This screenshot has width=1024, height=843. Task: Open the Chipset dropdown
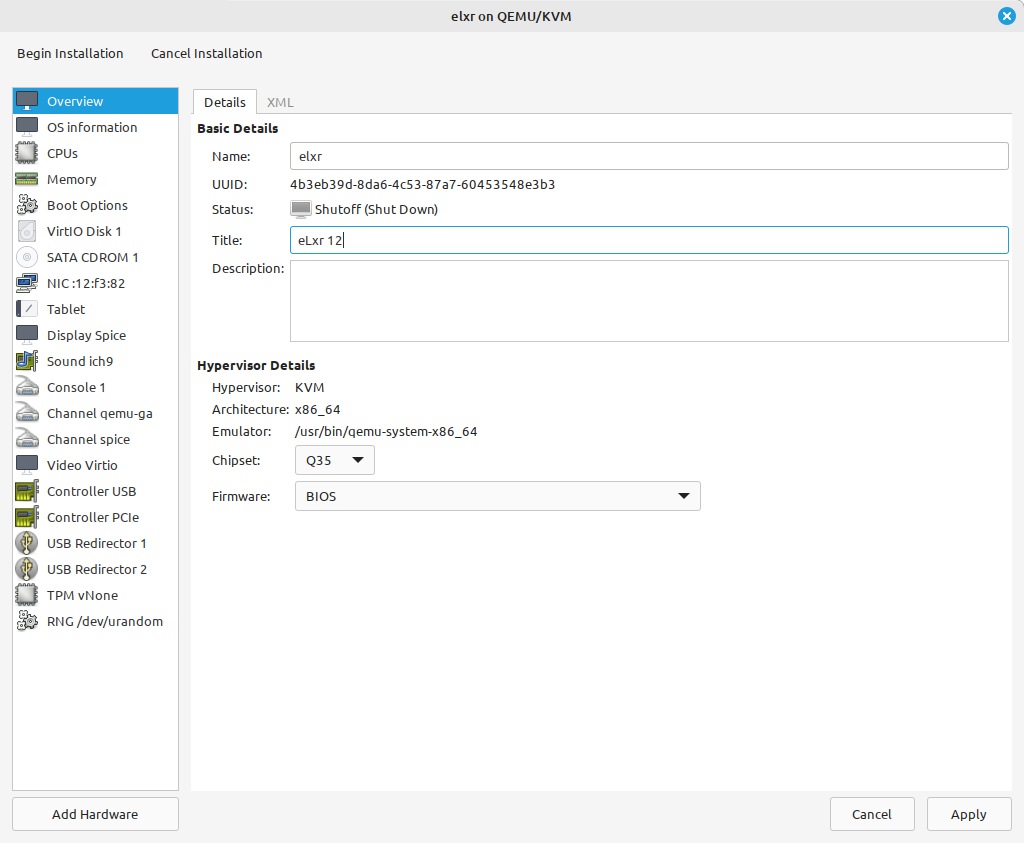[x=334, y=460]
